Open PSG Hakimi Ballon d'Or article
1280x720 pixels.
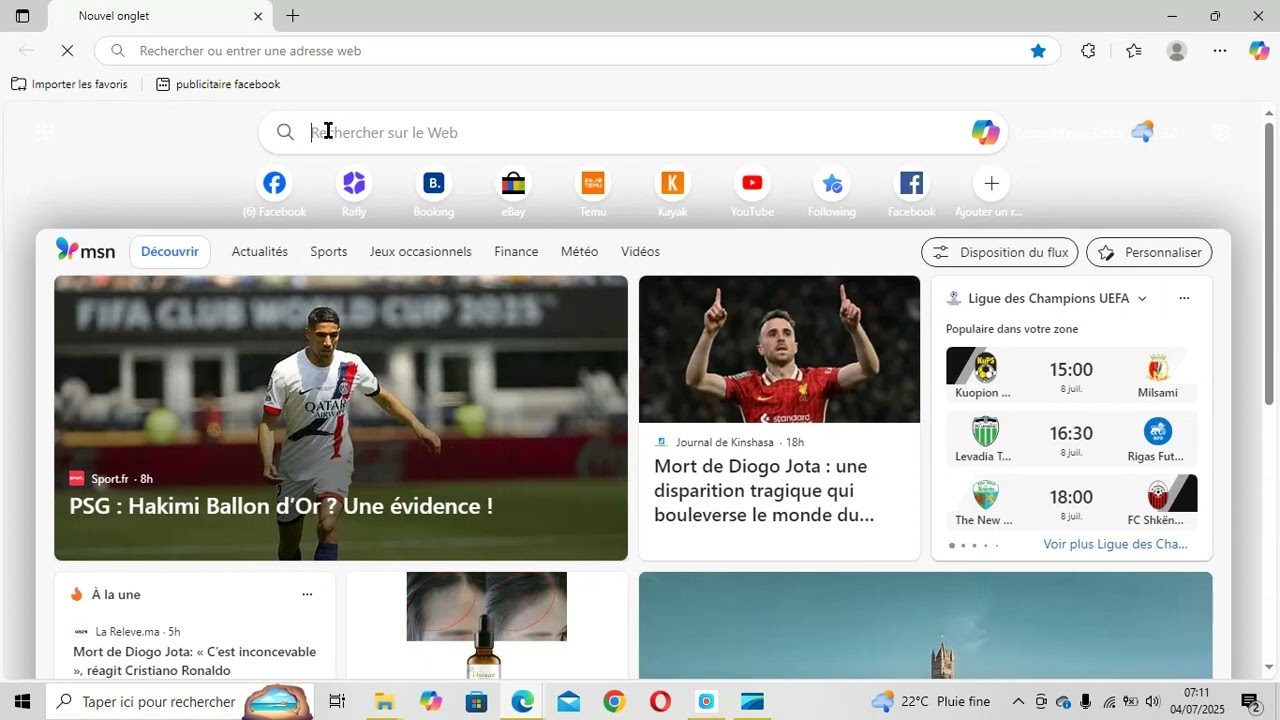(281, 506)
